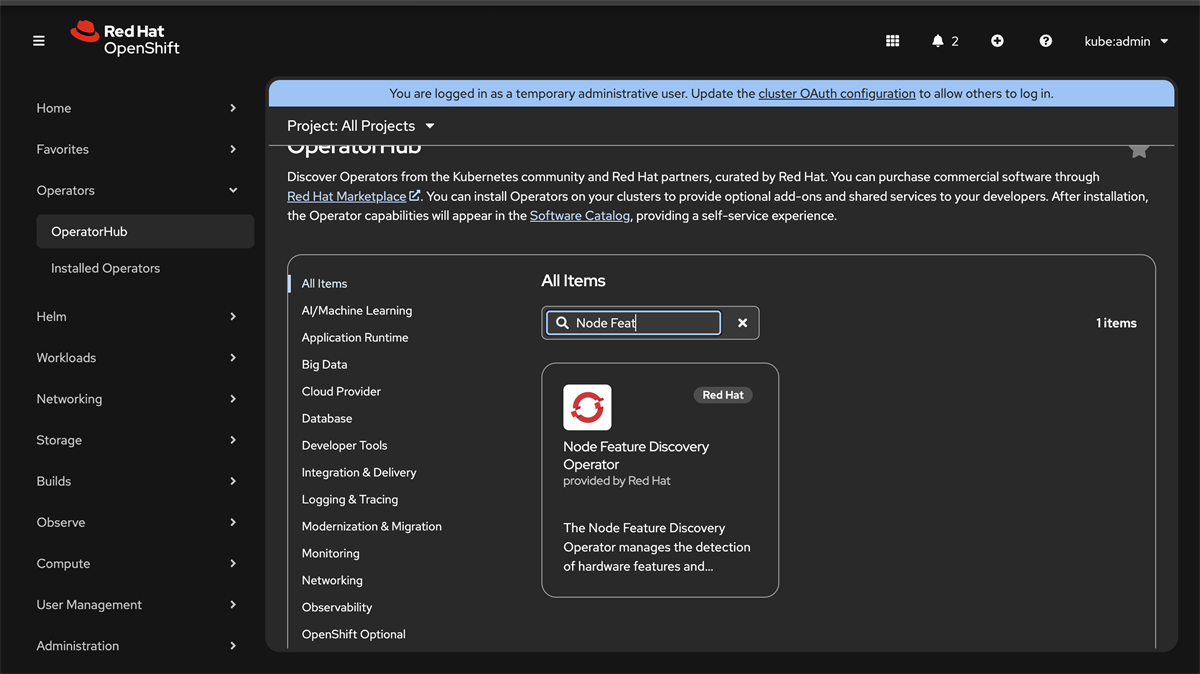The image size is (1200, 674).
Task: Open the application launcher grid
Action: pyautogui.click(x=893, y=41)
